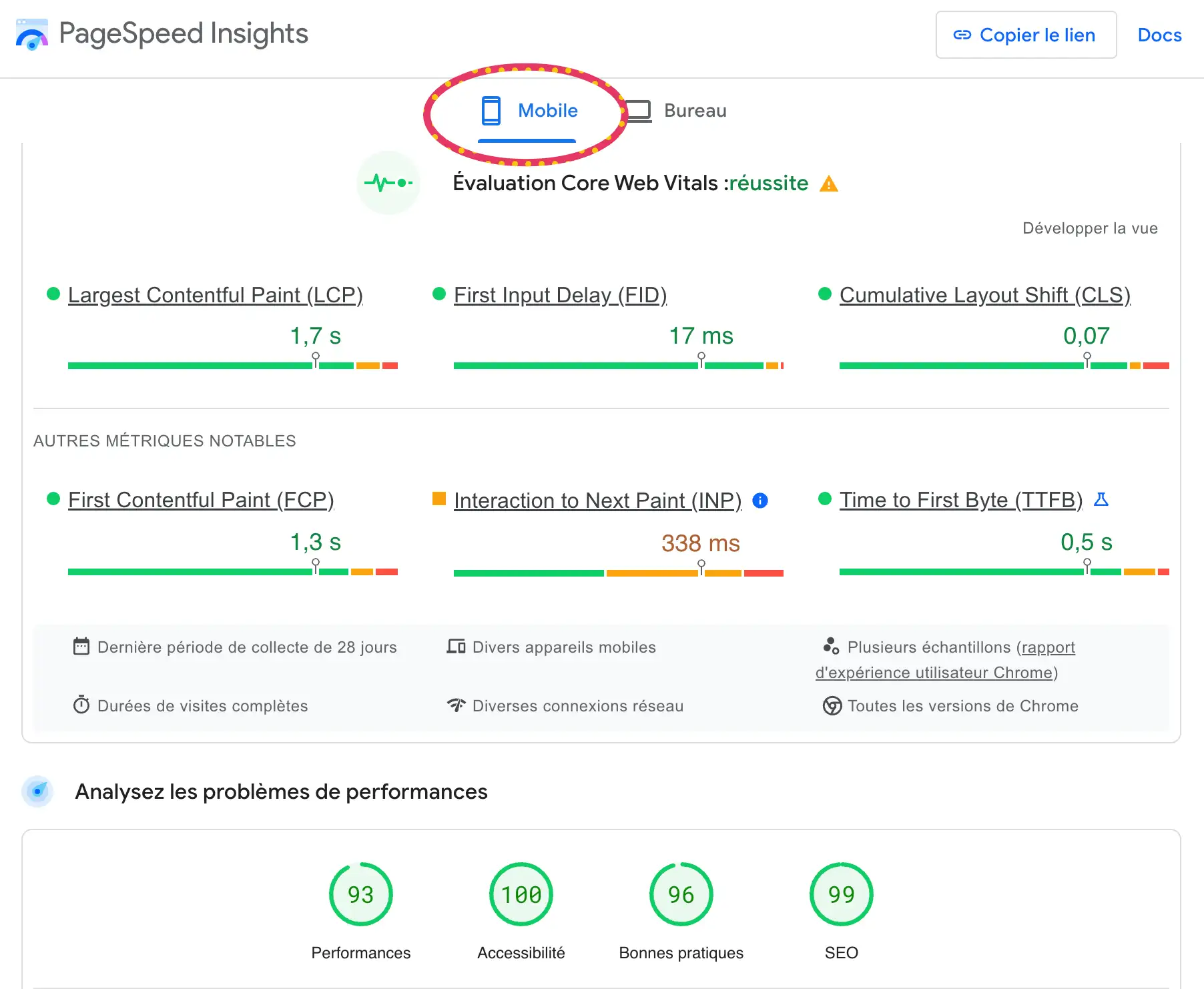Click the Performances label
The width and height of the screenshot is (1204, 989).
361,953
